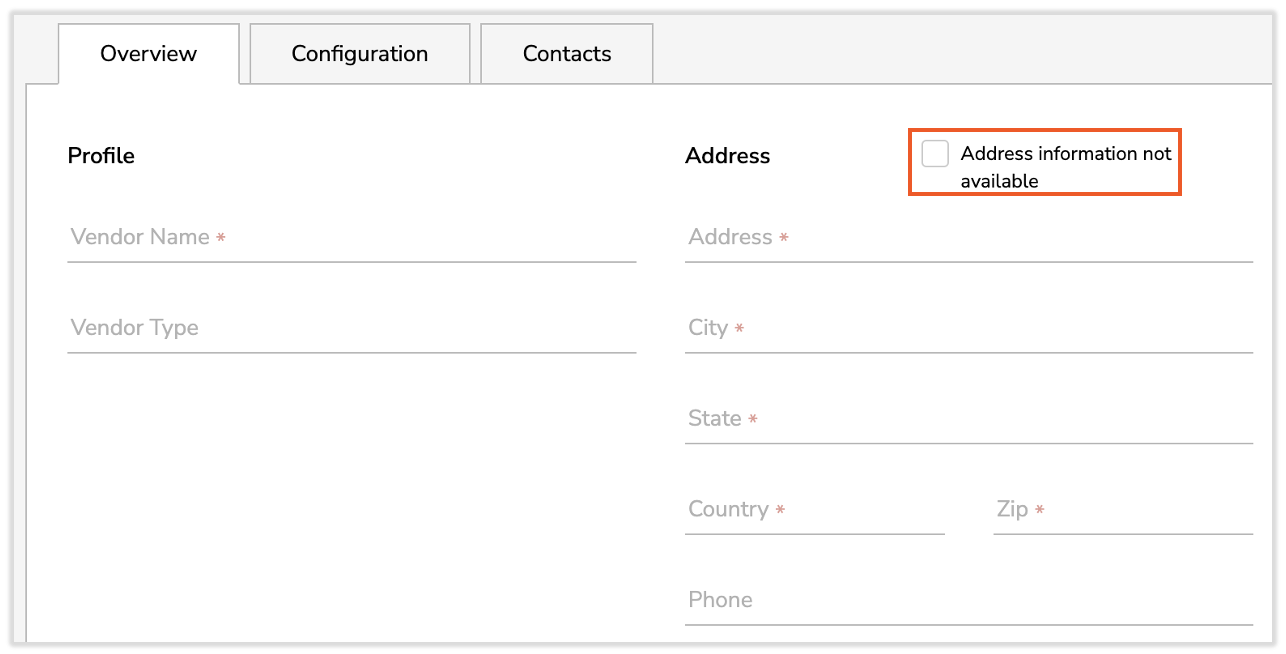Click the label 'Address information not available'
This screenshot has height=654, width=1286.
click(x=1066, y=166)
